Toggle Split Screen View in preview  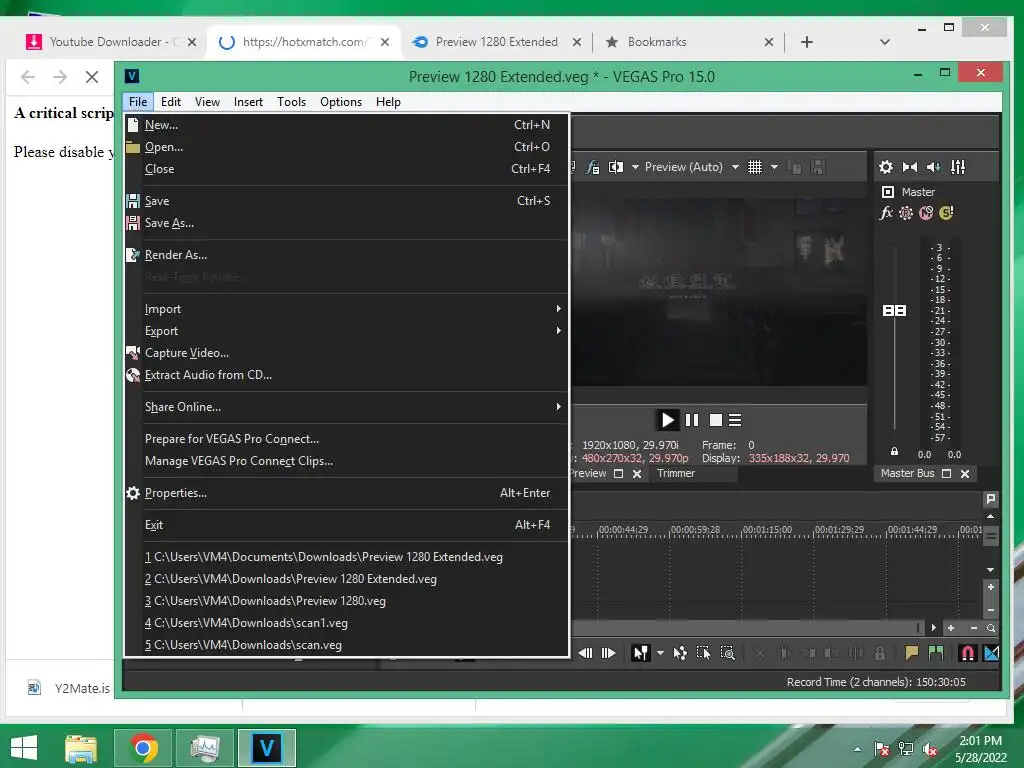pos(615,167)
